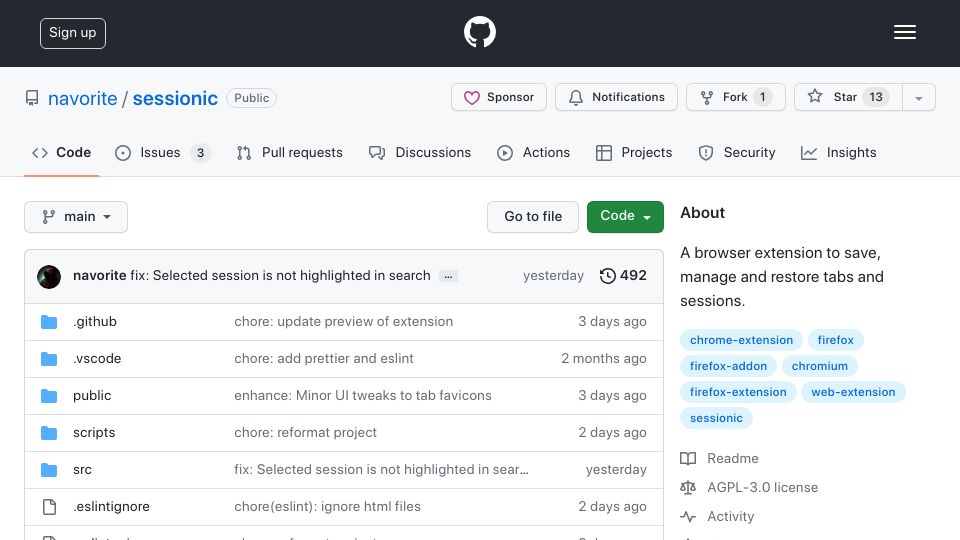Open the Projects tab

tap(634, 152)
